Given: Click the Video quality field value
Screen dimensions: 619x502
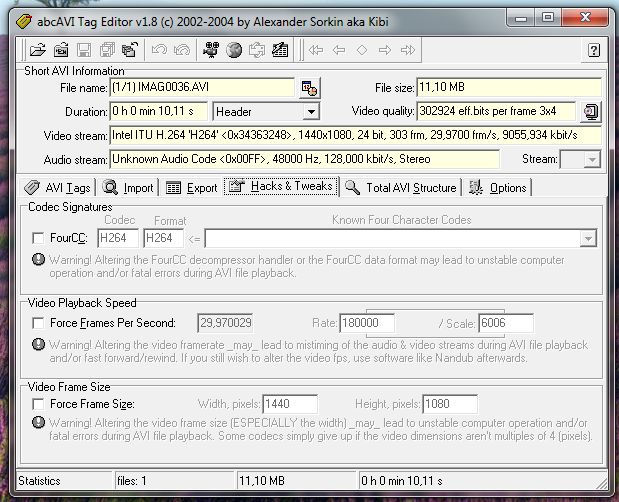Looking at the screenshot, I should coord(496,112).
